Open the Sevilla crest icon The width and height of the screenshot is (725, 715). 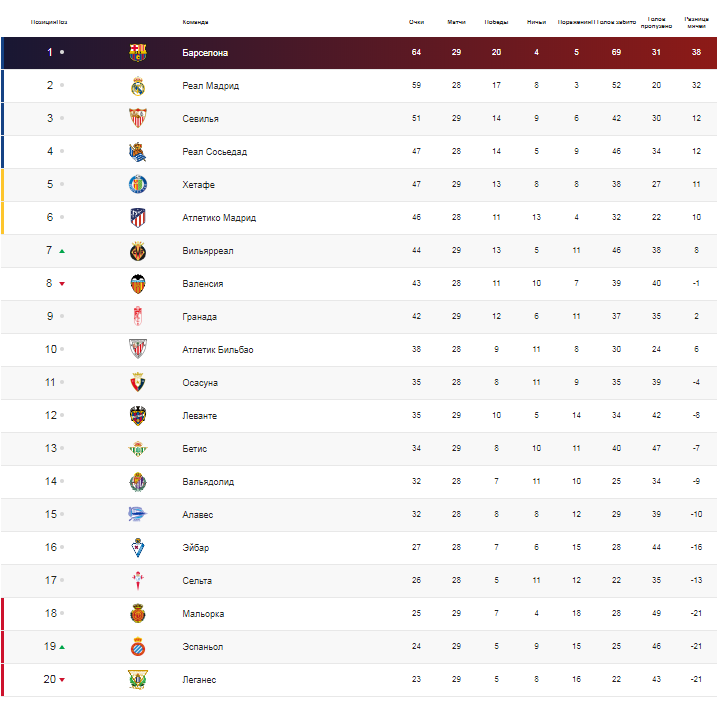138,118
